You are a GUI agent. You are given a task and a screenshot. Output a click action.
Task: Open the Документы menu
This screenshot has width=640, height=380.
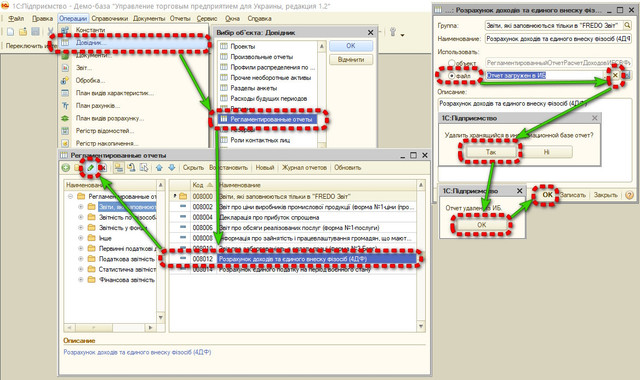(x=149, y=18)
